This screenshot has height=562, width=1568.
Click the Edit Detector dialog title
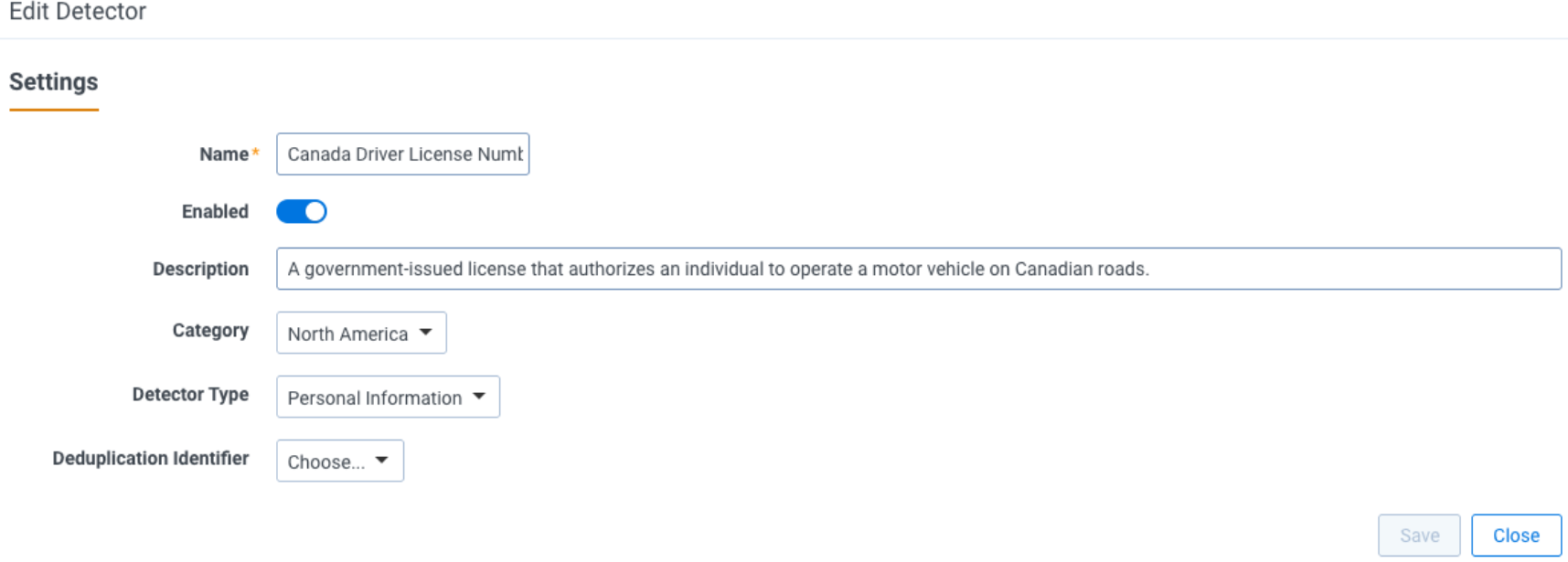pos(78,13)
